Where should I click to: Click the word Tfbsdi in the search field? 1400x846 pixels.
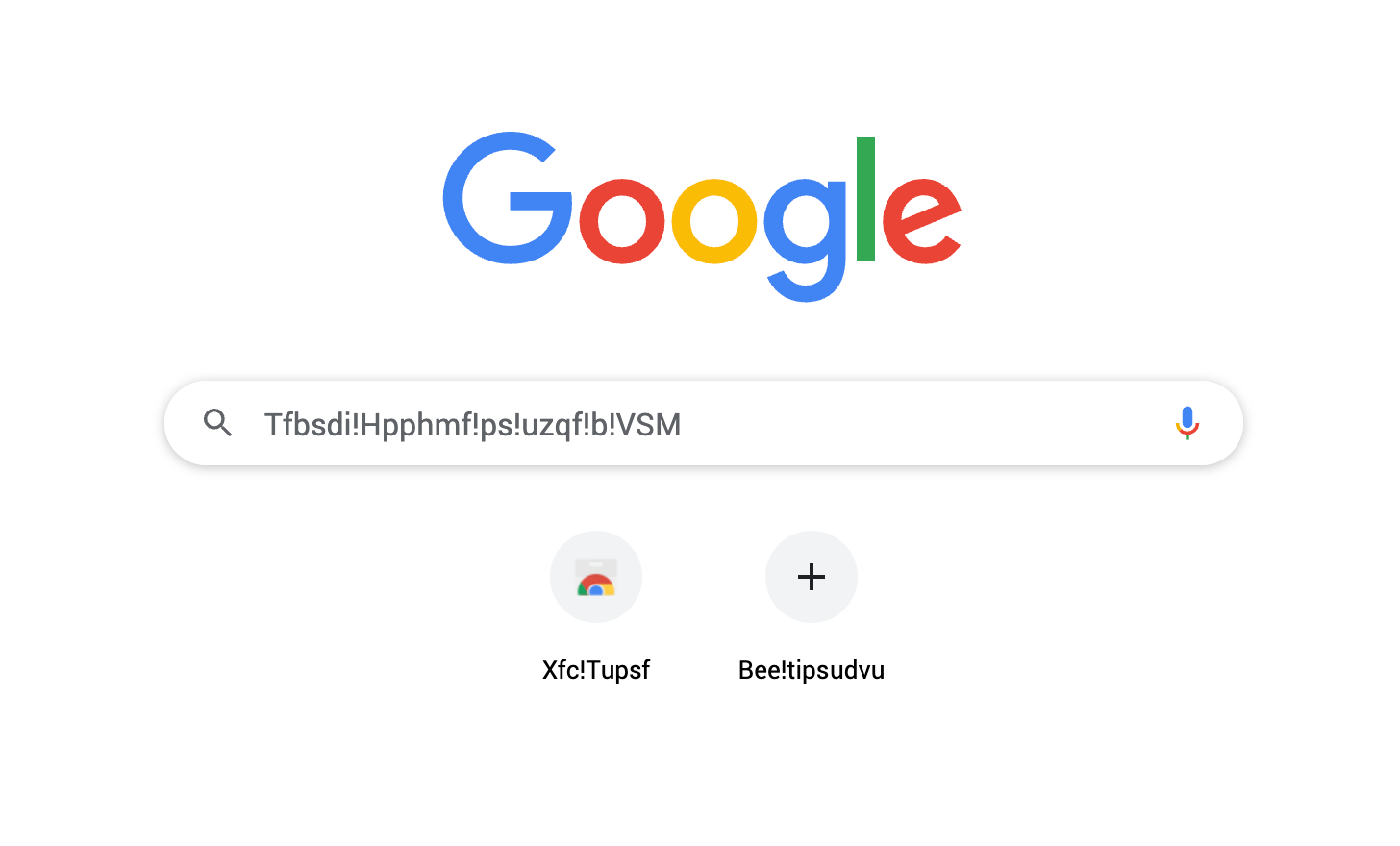click(308, 424)
